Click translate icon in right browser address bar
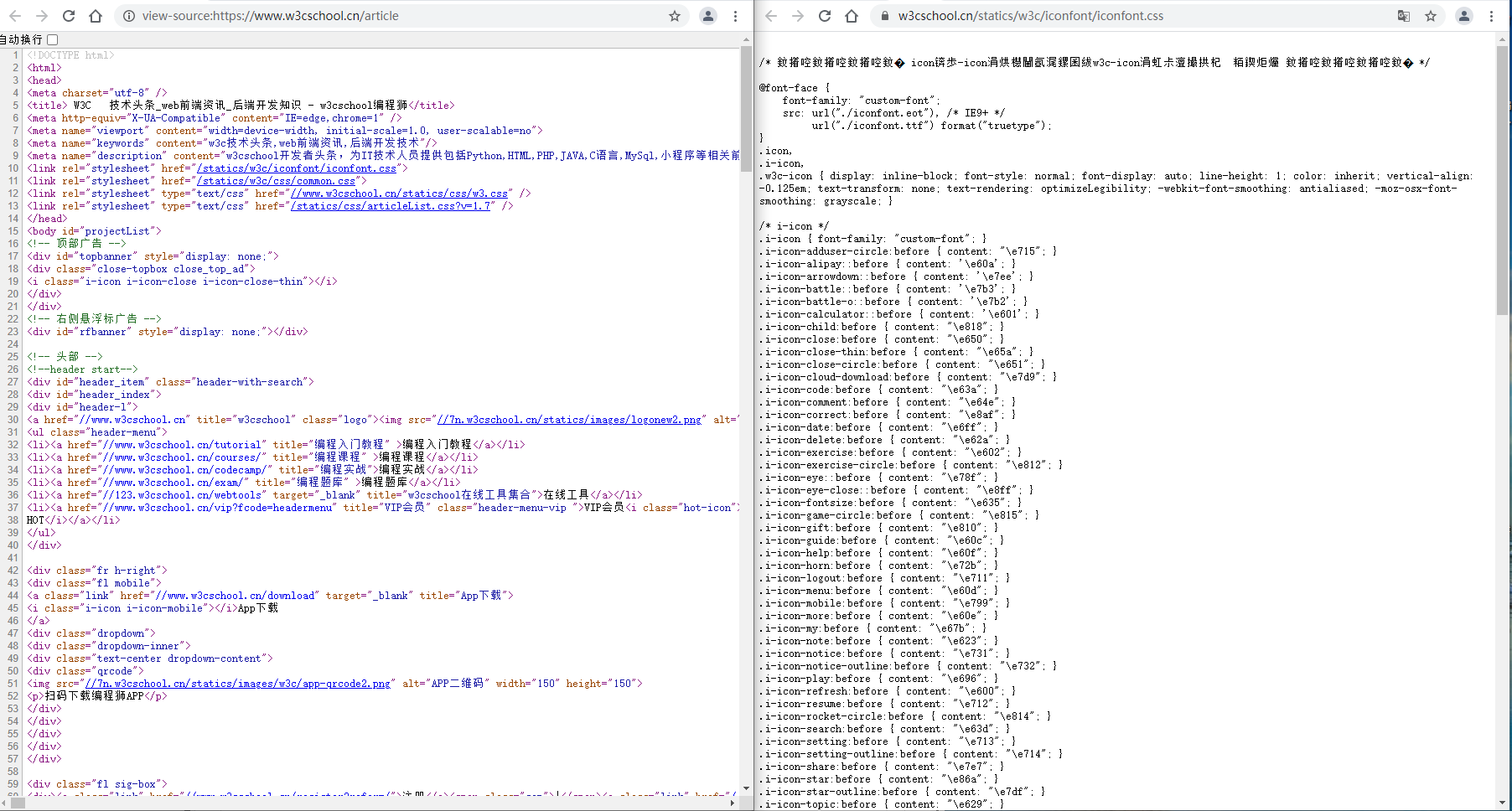The height and width of the screenshot is (811, 1512). 1404,16
